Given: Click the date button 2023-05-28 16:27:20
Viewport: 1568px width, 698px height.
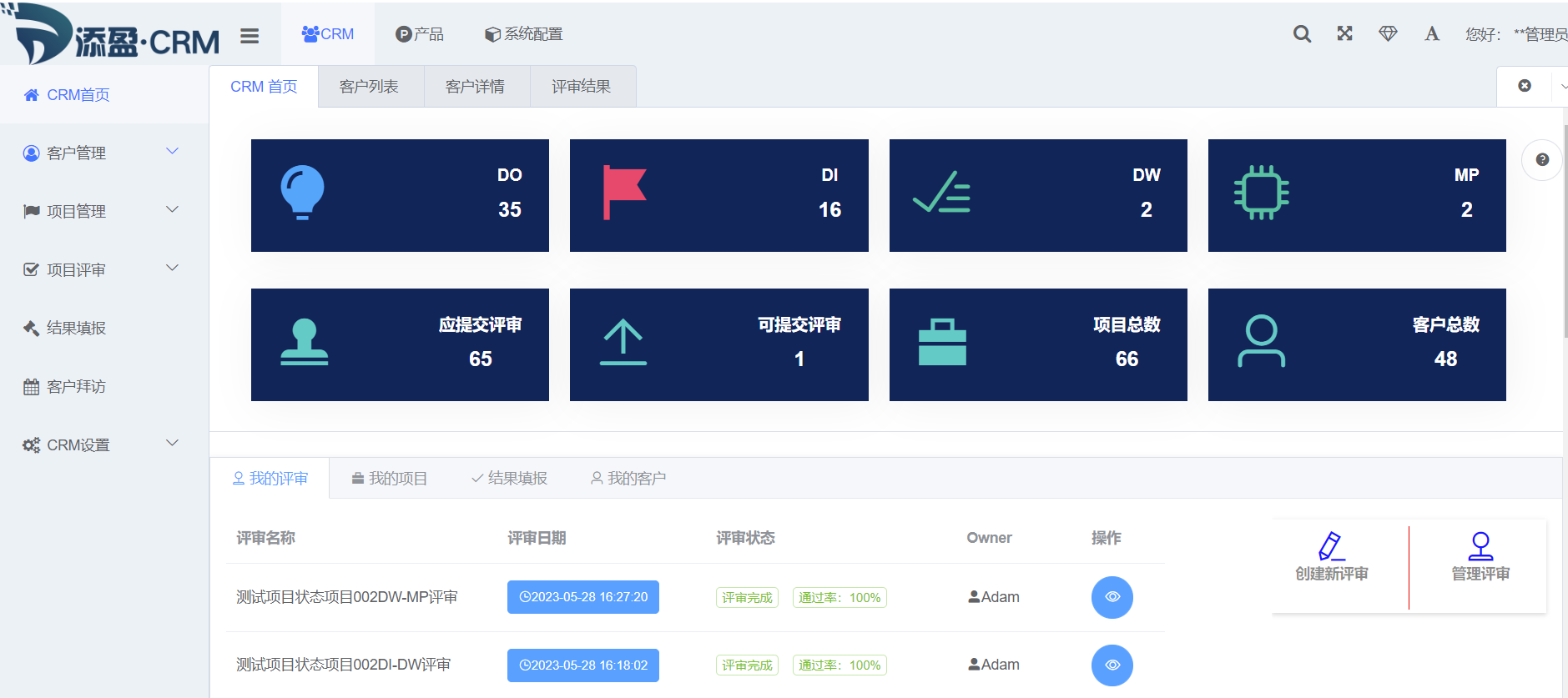Looking at the screenshot, I should 583,597.
